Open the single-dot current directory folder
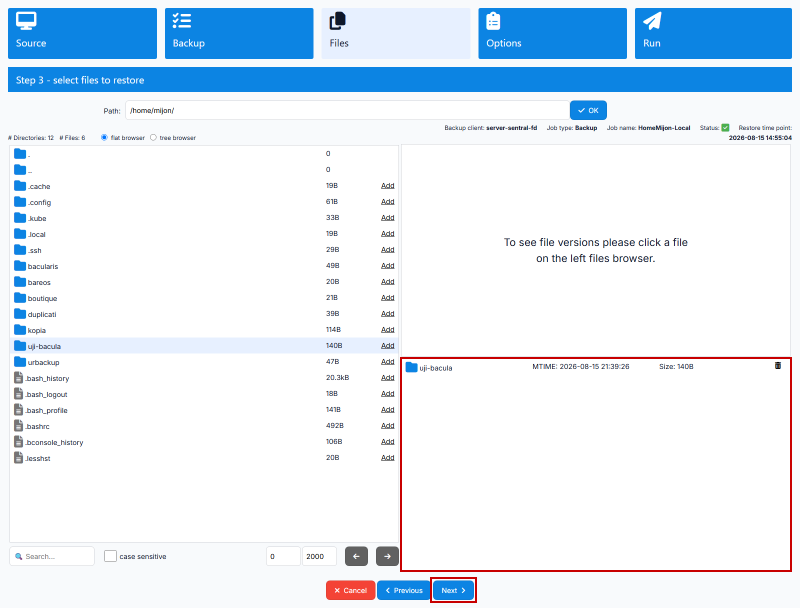Viewport: 800px width, 608px height. [x=20, y=154]
